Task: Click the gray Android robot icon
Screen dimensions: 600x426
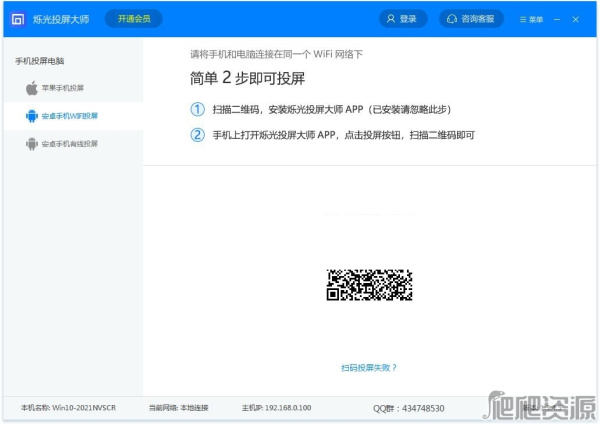Action: 32,144
